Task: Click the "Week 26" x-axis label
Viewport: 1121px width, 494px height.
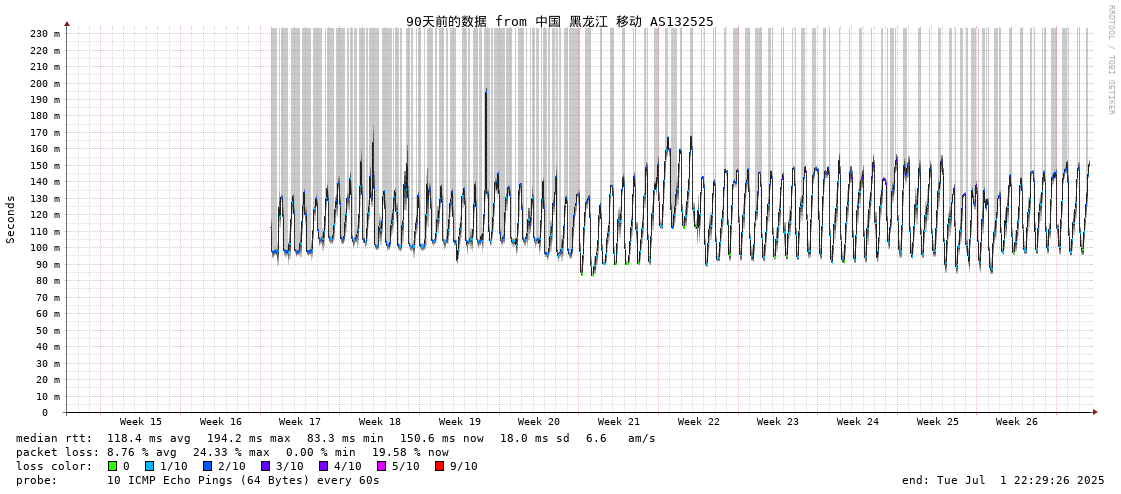Action: click(1017, 422)
